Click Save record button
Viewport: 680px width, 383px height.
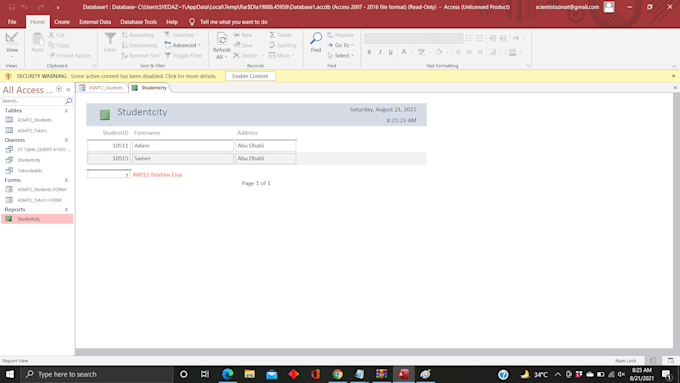click(x=243, y=45)
